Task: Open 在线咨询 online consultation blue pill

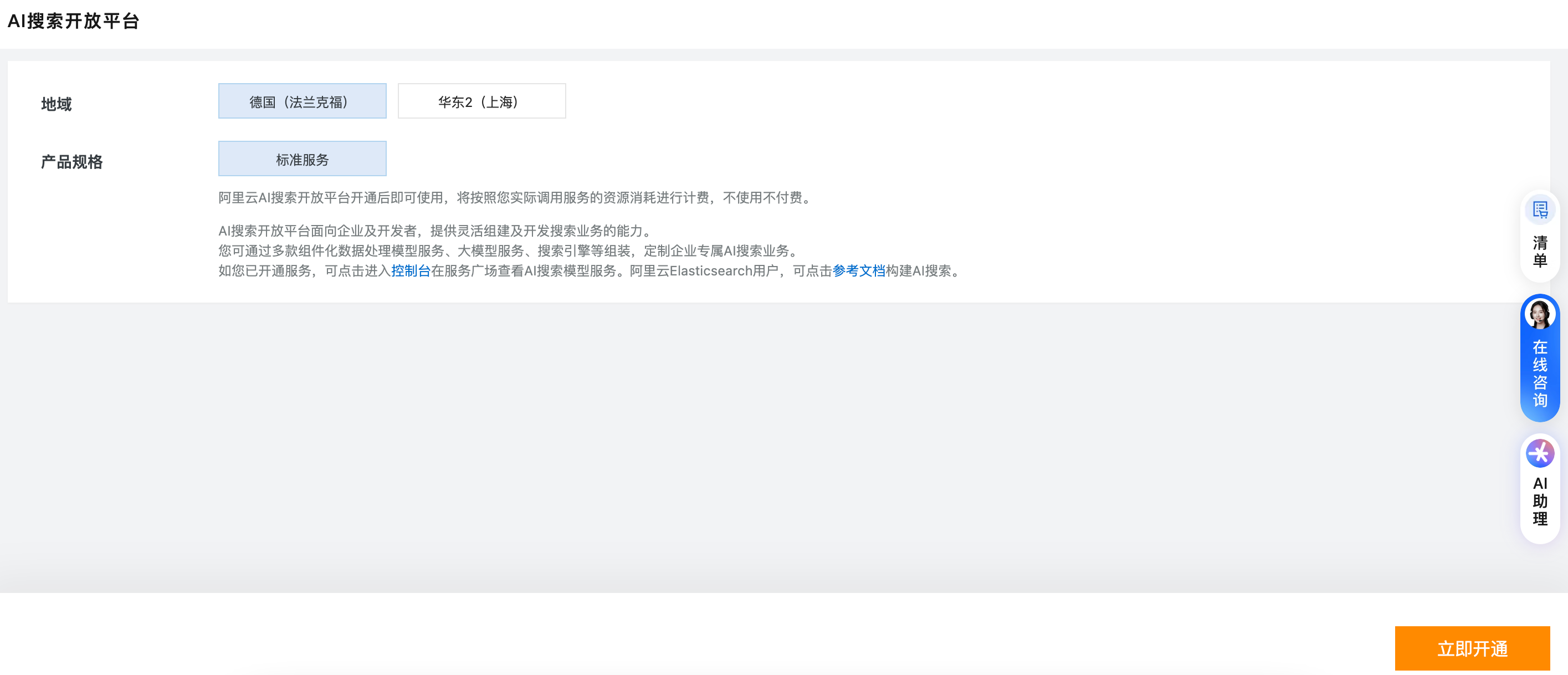Action: coord(1539,373)
